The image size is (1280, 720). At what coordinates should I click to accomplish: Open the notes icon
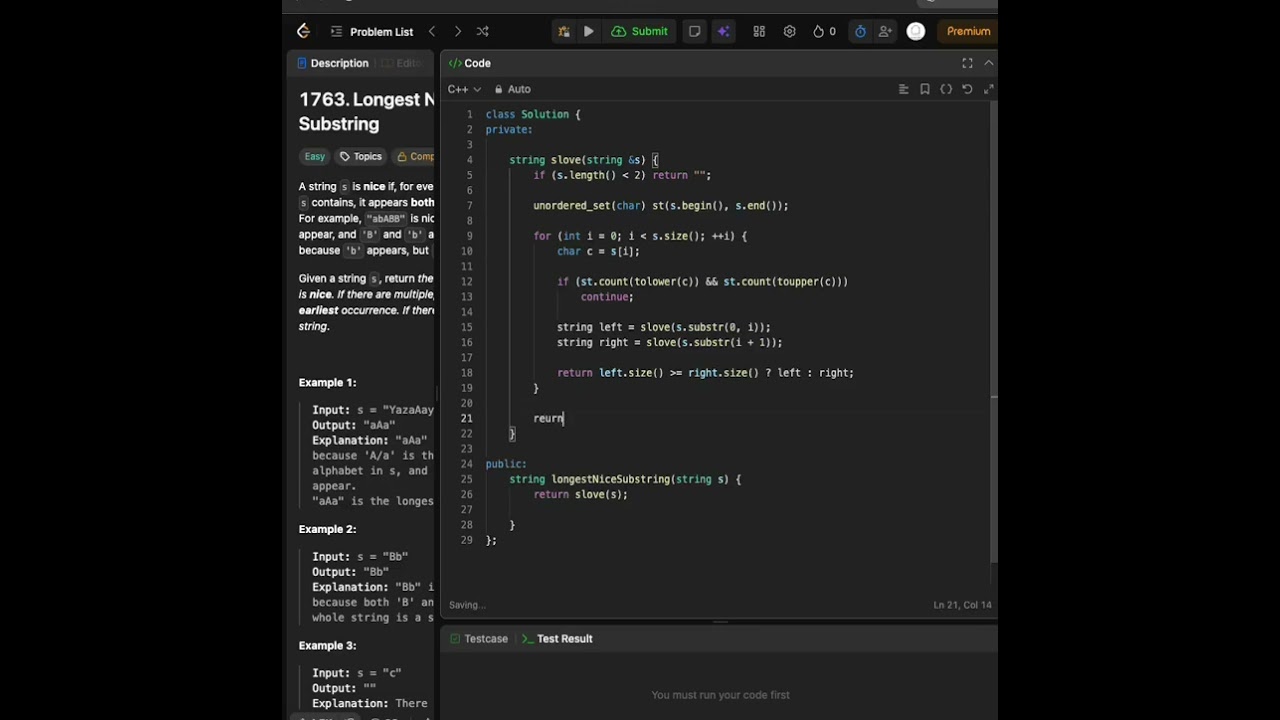[694, 31]
